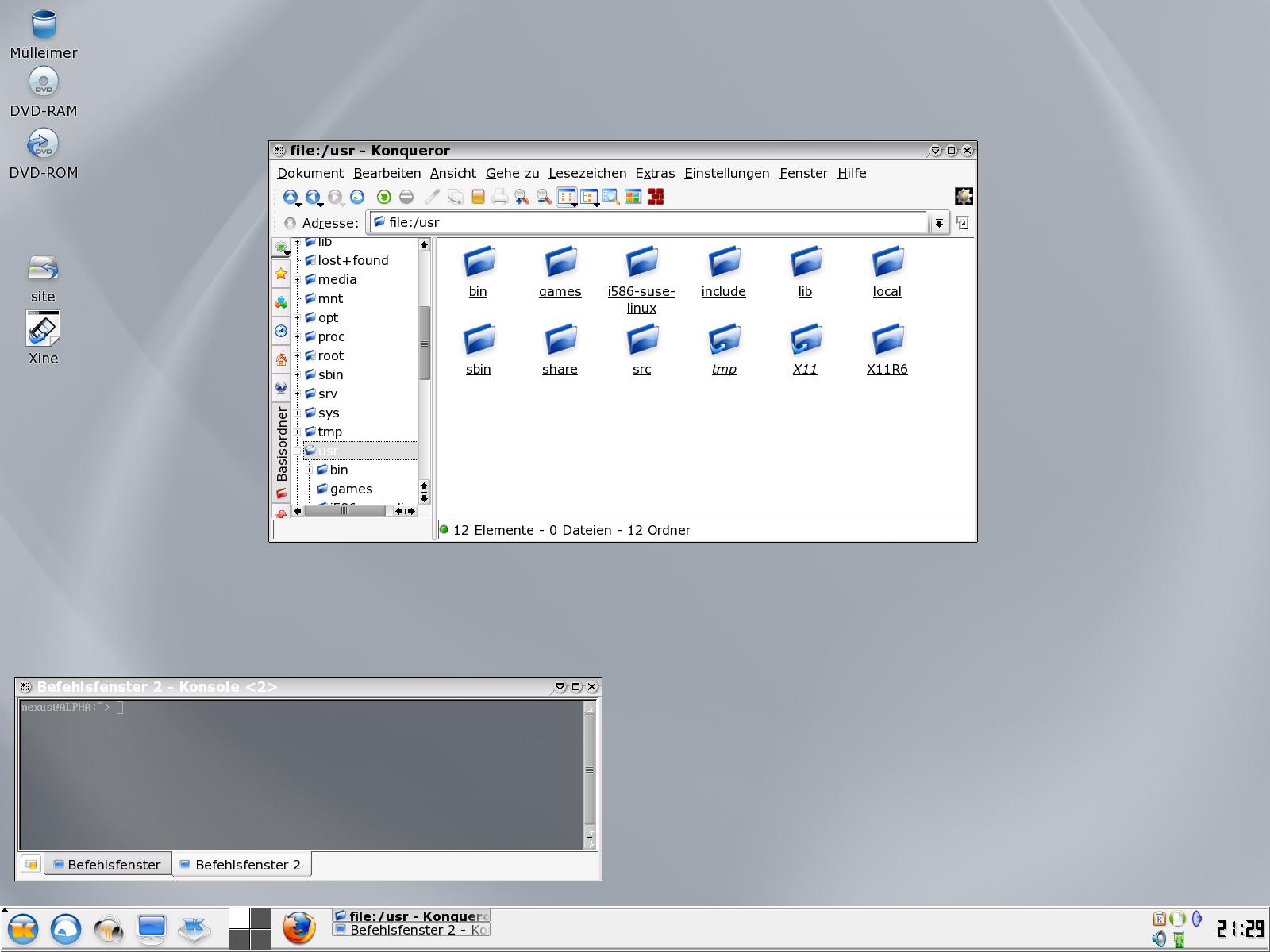Image resolution: width=1270 pixels, height=952 pixels.
Task: Click the find-file magnifier toolbar icon
Action: pos(610,198)
